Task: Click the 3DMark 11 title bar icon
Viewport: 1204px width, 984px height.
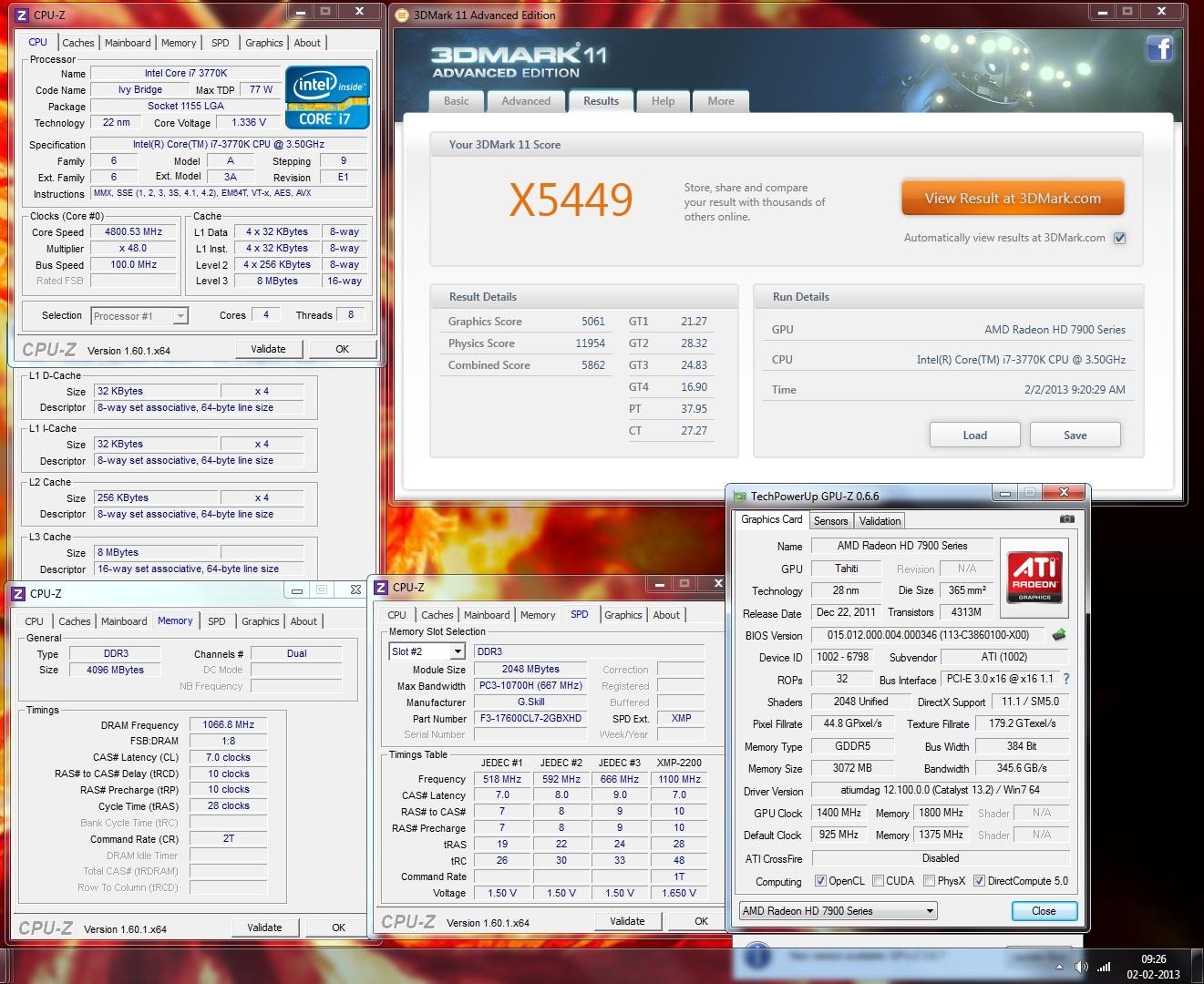Action: click(x=403, y=15)
